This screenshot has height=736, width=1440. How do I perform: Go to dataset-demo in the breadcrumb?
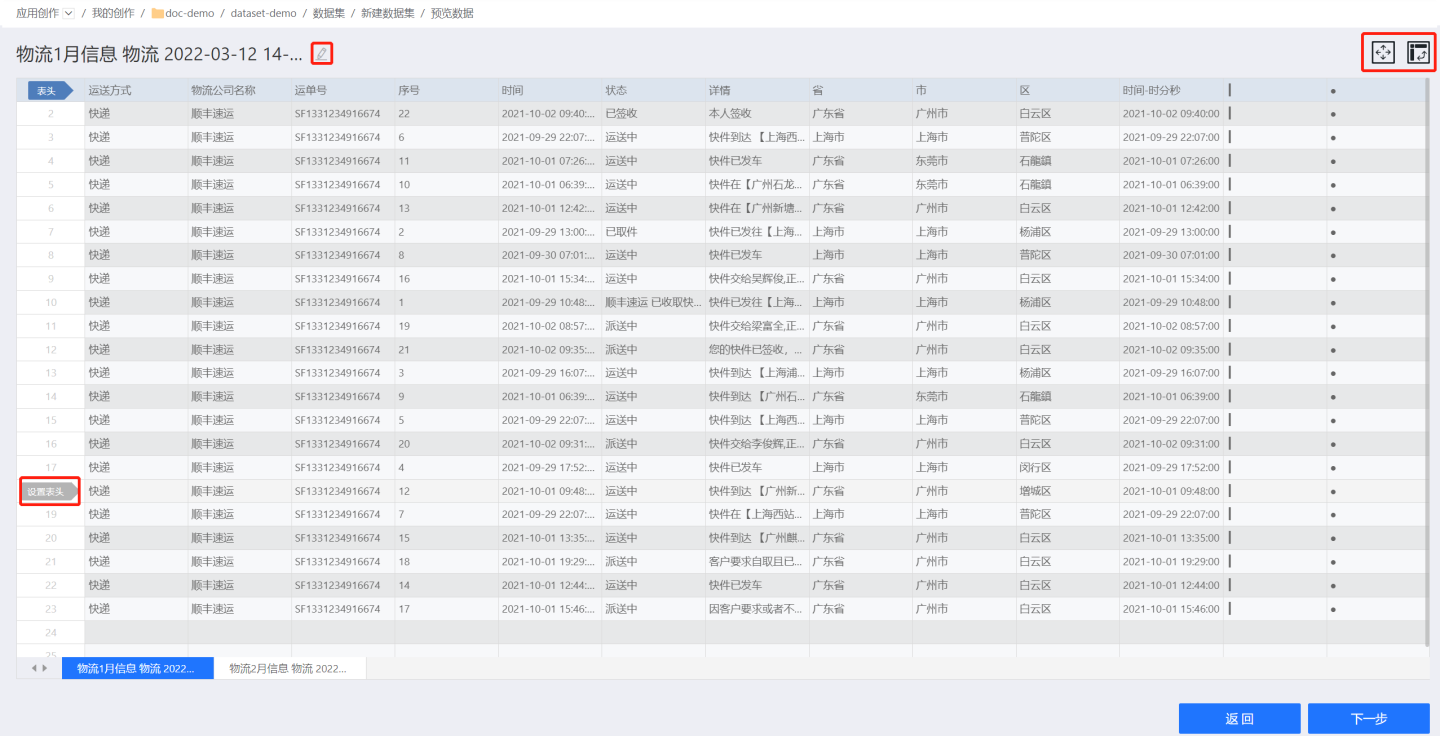click(263, 14)
